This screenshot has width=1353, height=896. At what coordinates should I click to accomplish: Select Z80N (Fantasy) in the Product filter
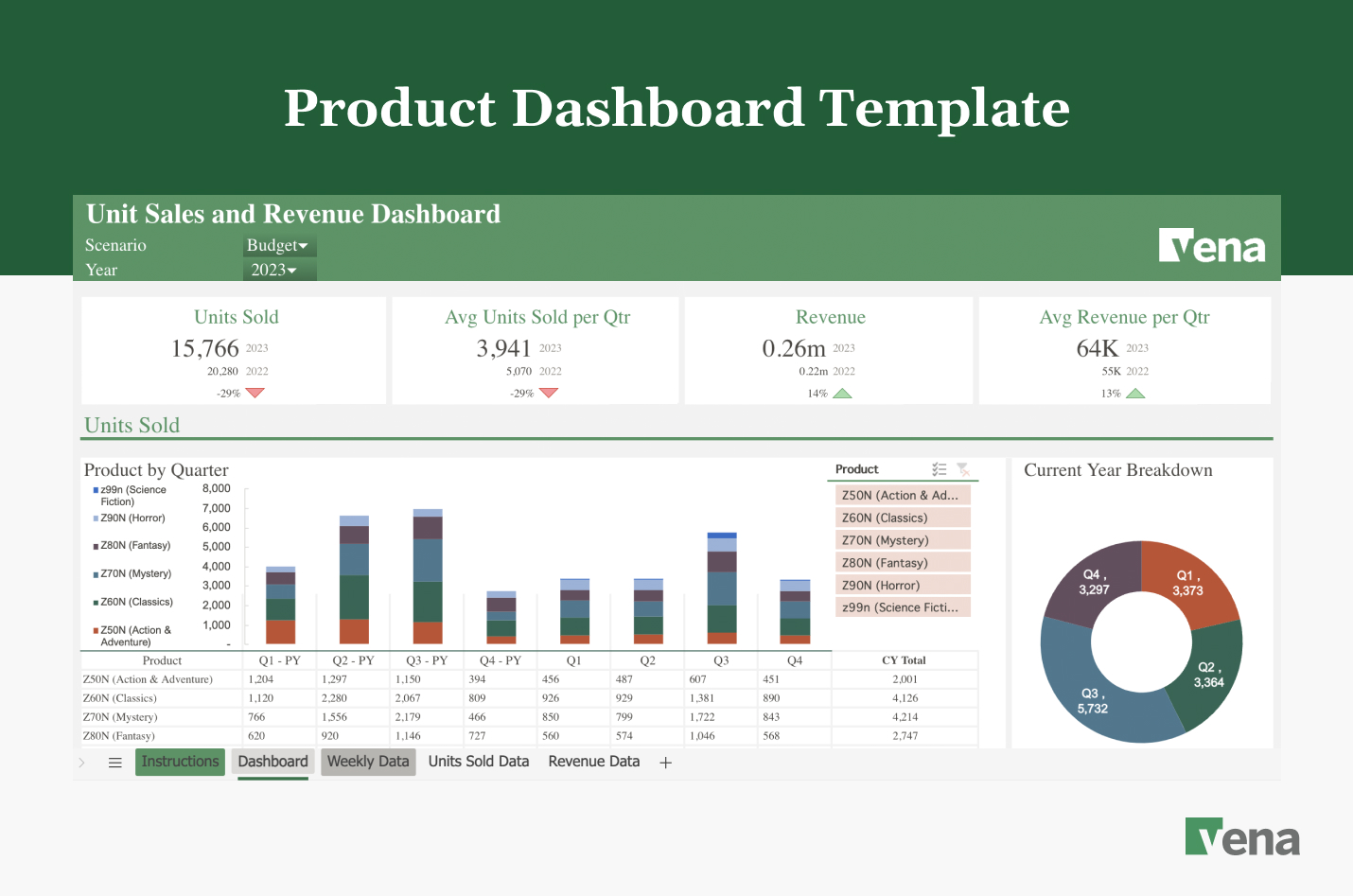pos(902,562)
